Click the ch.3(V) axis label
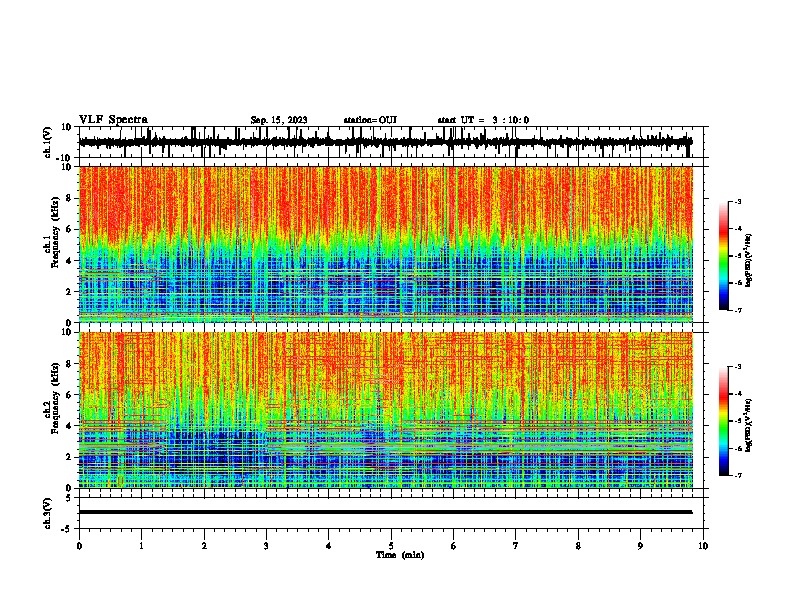The height and width of the screenshot is (612, 792). pos(47,513)
